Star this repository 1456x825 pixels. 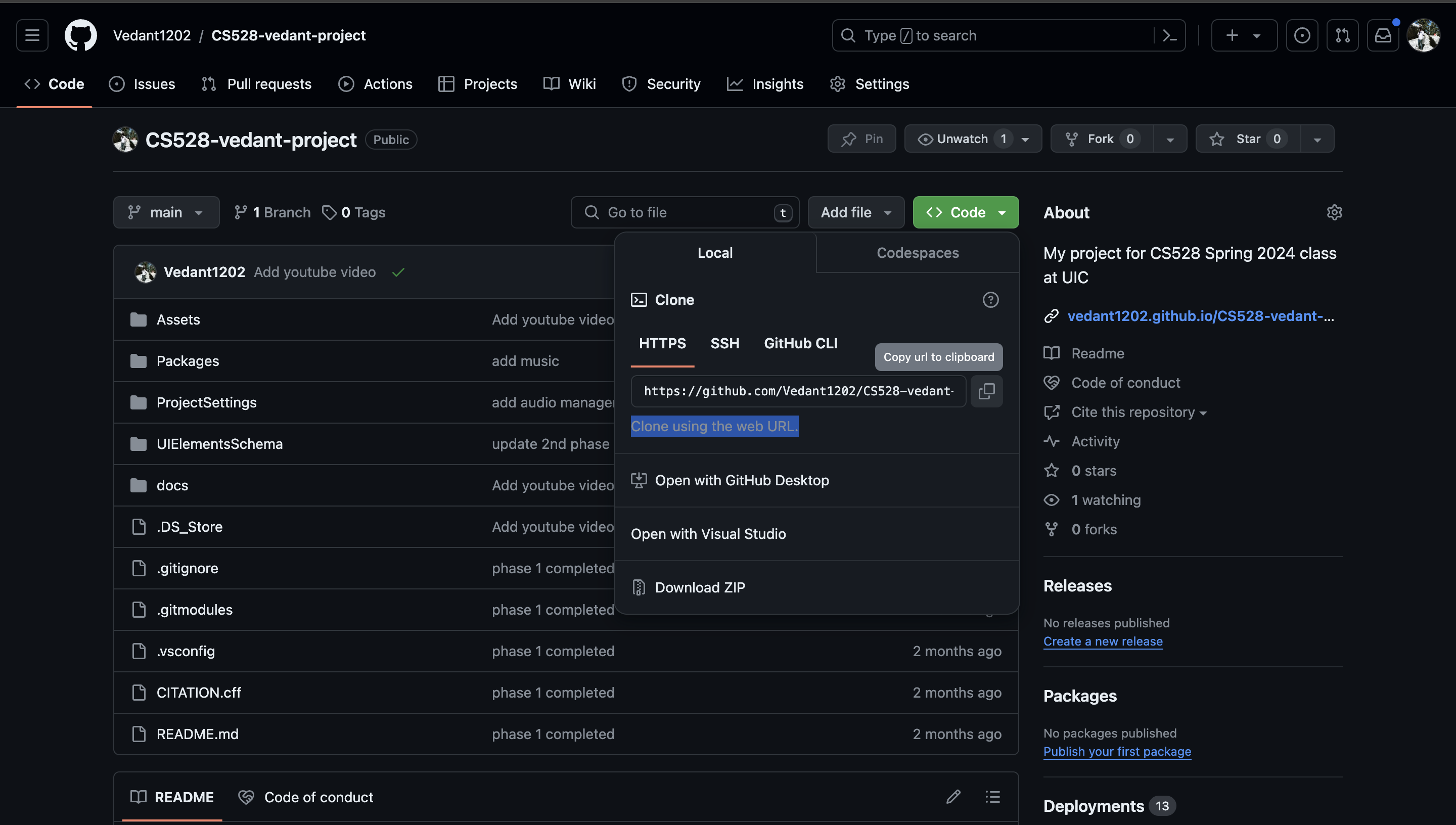pos(1248,139)
